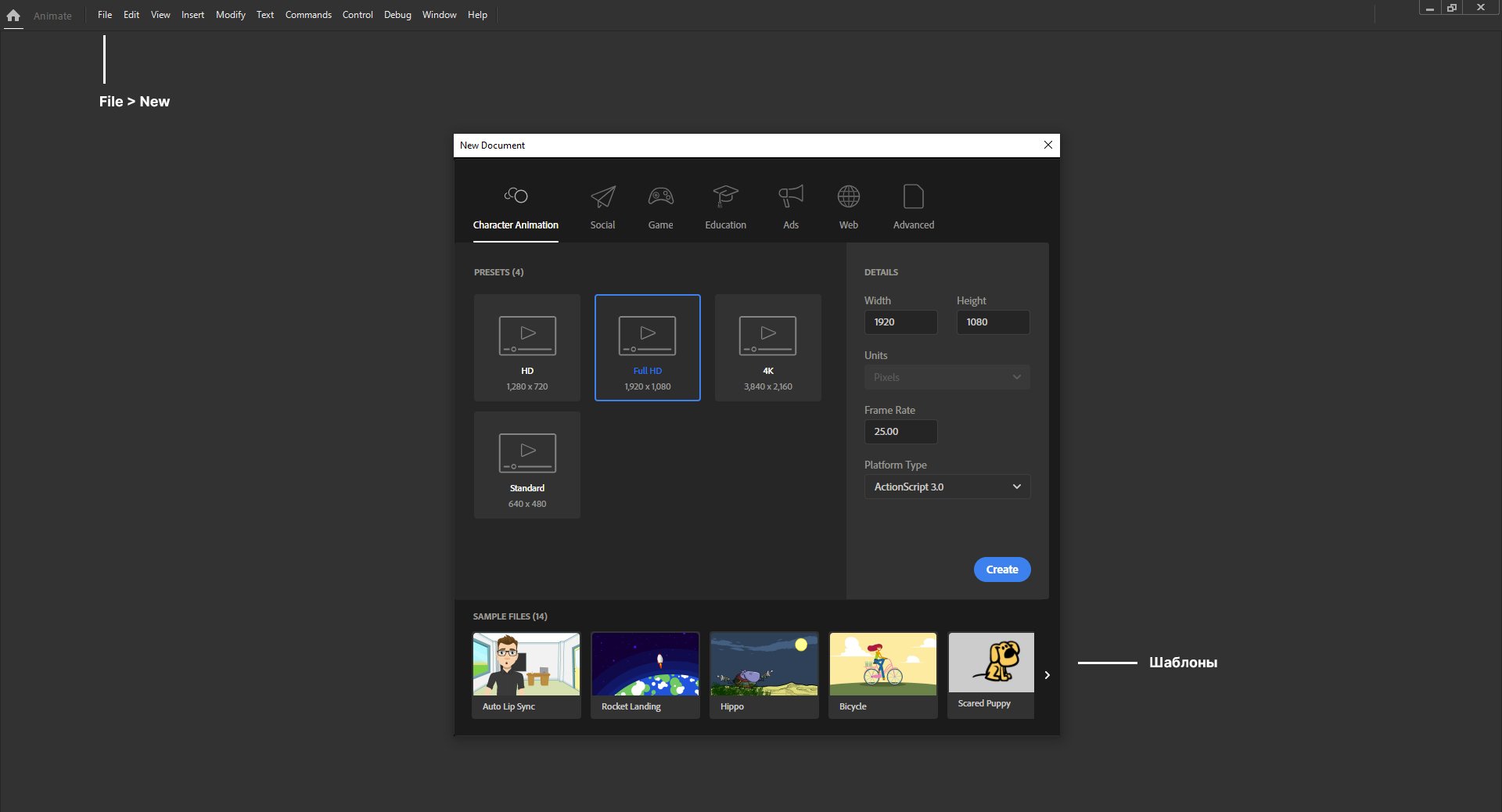Switch to the Web tab label

[x=849, y=225]
